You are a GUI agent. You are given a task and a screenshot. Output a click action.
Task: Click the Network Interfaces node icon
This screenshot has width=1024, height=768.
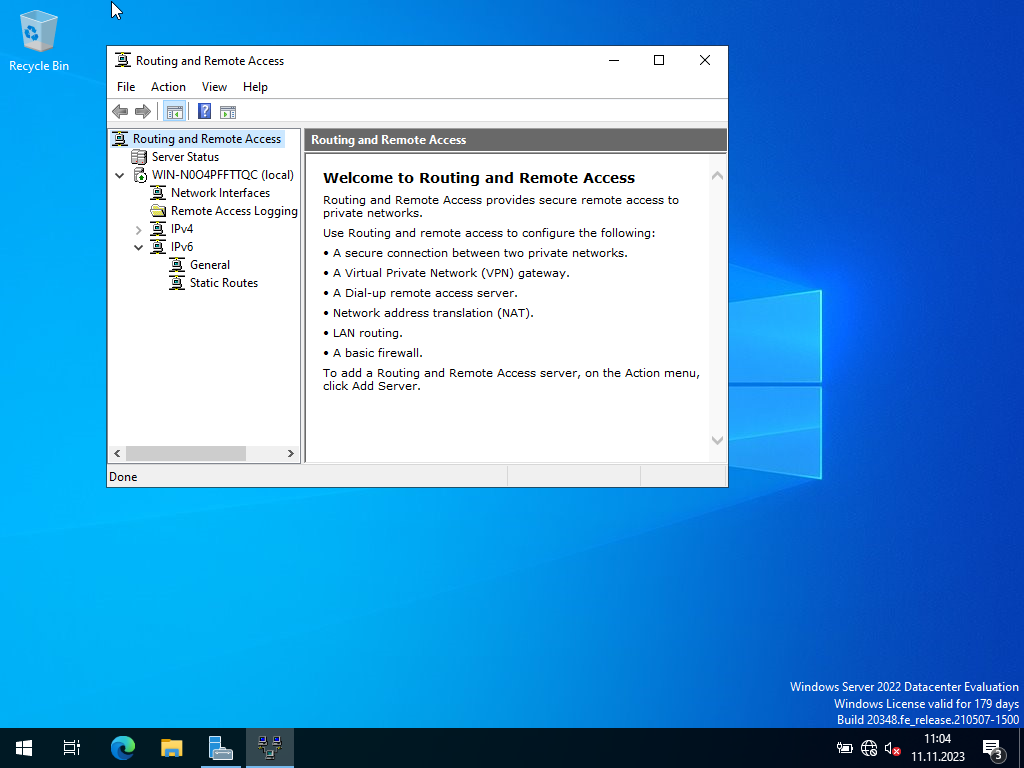(x=158, y=193)
